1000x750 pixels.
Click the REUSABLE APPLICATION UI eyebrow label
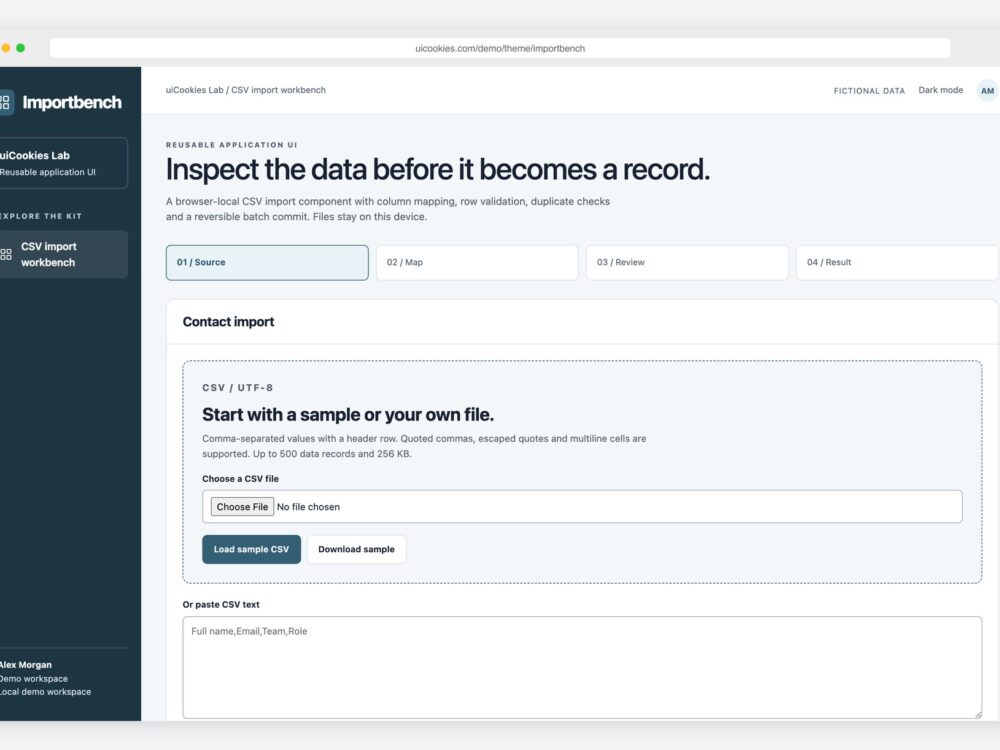232,145
